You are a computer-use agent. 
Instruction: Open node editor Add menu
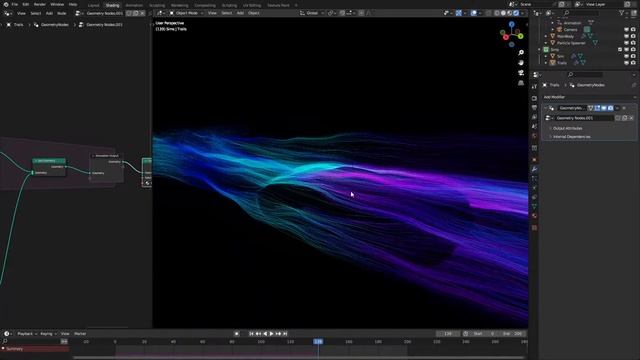pyautogui.click(x=49, y=13)
